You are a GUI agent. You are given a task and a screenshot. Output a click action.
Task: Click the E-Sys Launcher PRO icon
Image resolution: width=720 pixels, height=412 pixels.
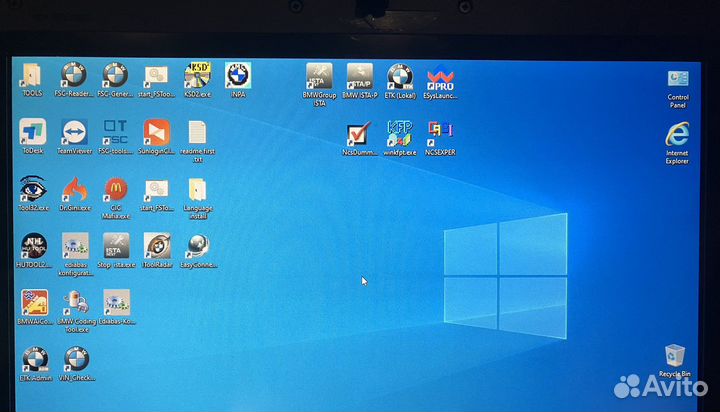(440, 76)
